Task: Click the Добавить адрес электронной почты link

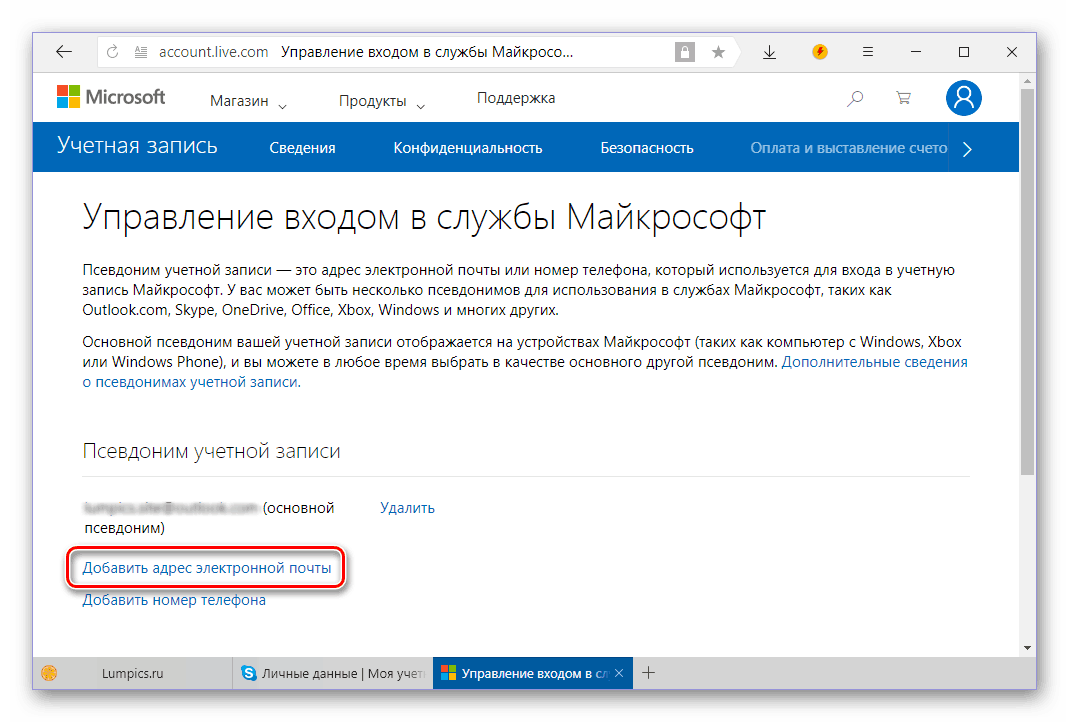Action: pyautogui.click(x=207, y=568)
